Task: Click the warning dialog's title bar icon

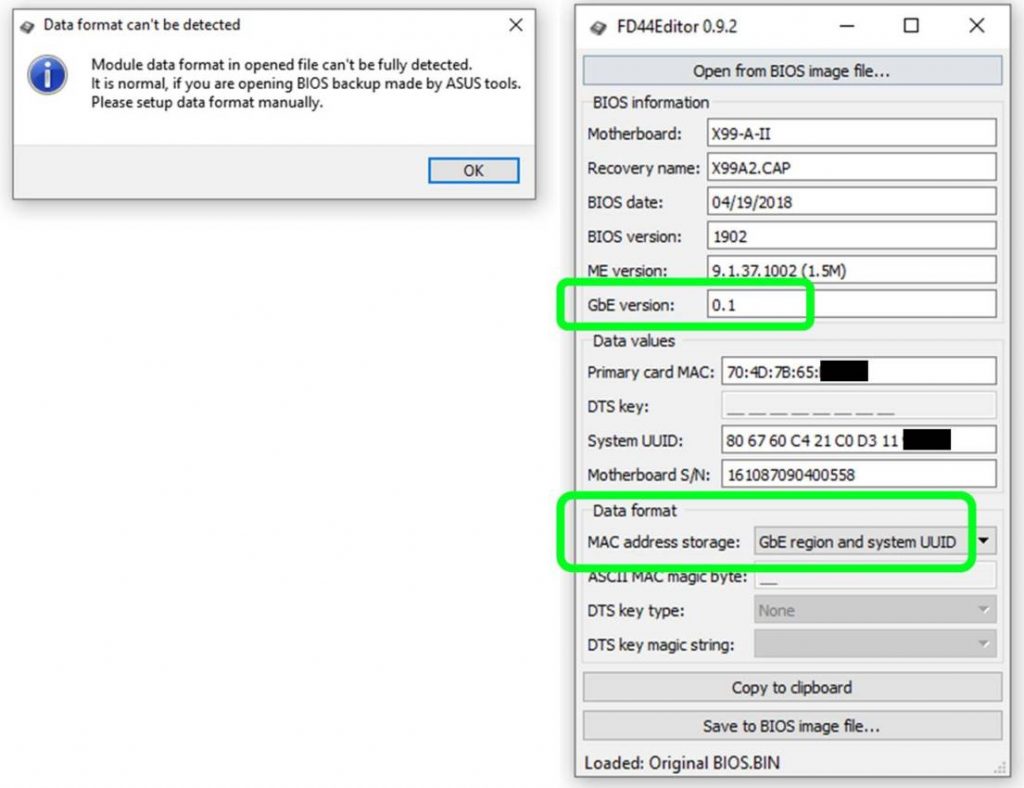Action: point(26,25)
